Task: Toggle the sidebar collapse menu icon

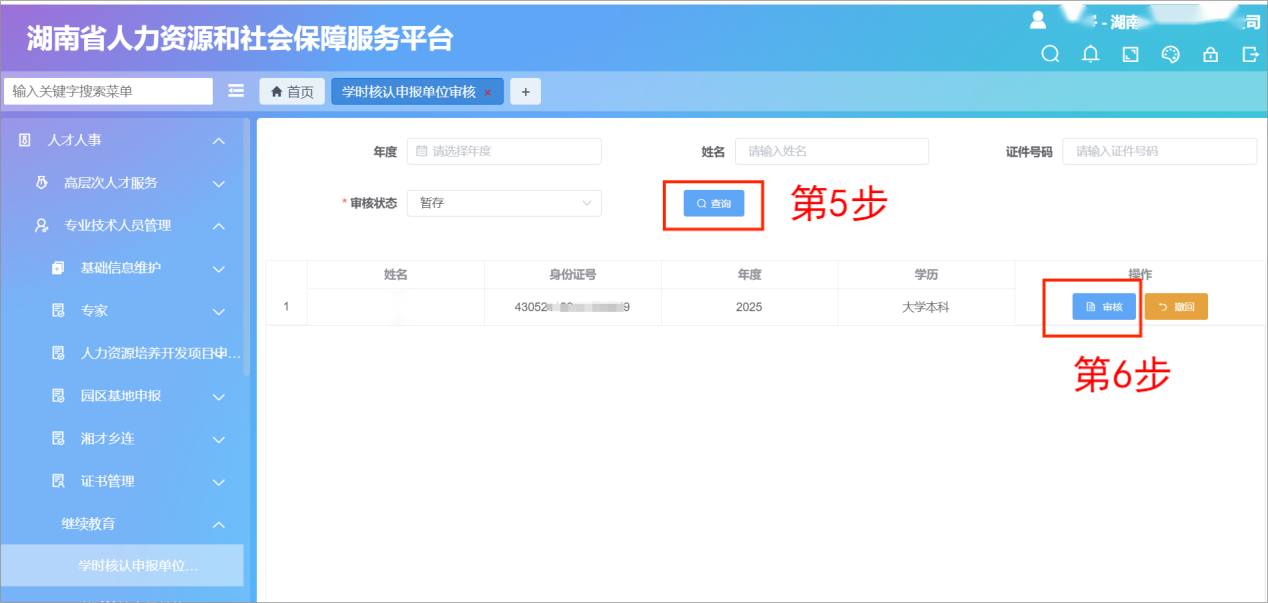Action: 236,91
